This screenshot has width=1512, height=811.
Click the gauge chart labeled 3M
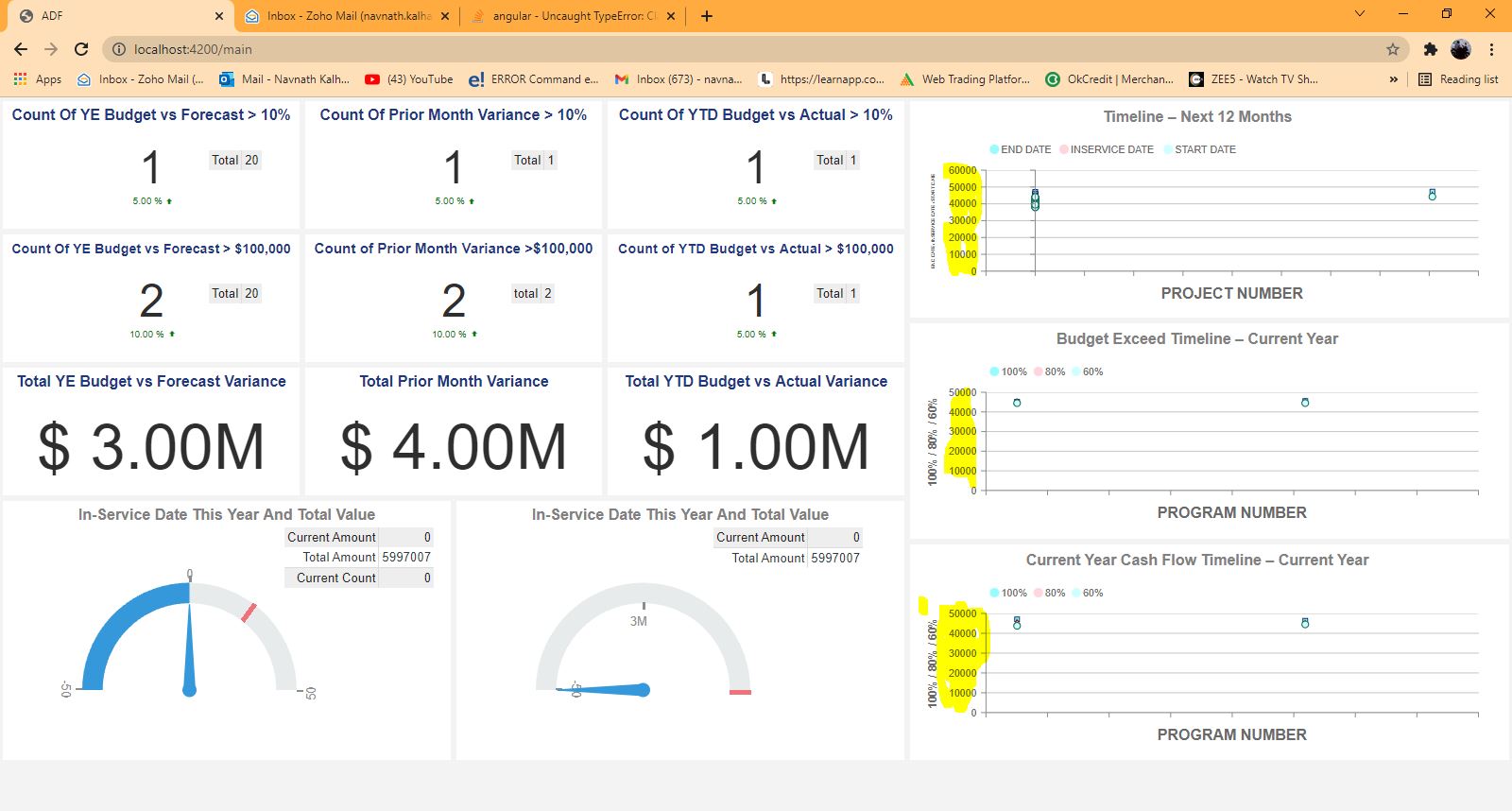643,639
